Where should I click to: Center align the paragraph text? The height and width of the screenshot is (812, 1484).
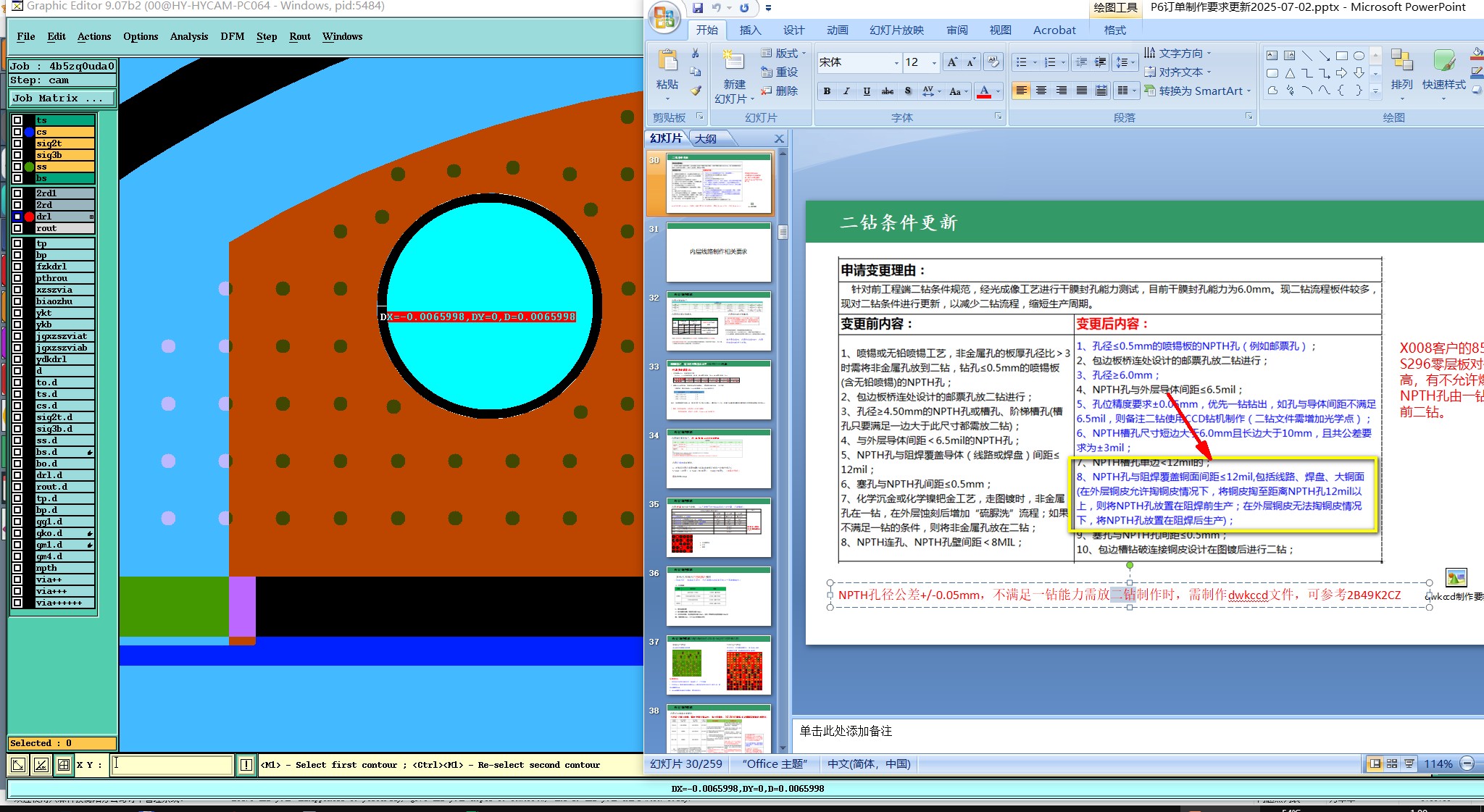click(x=1041, y=91)
